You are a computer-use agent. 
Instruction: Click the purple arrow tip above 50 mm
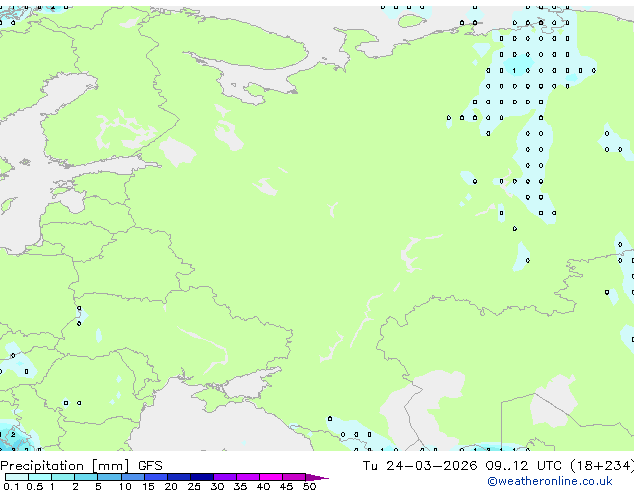point(317,477)
